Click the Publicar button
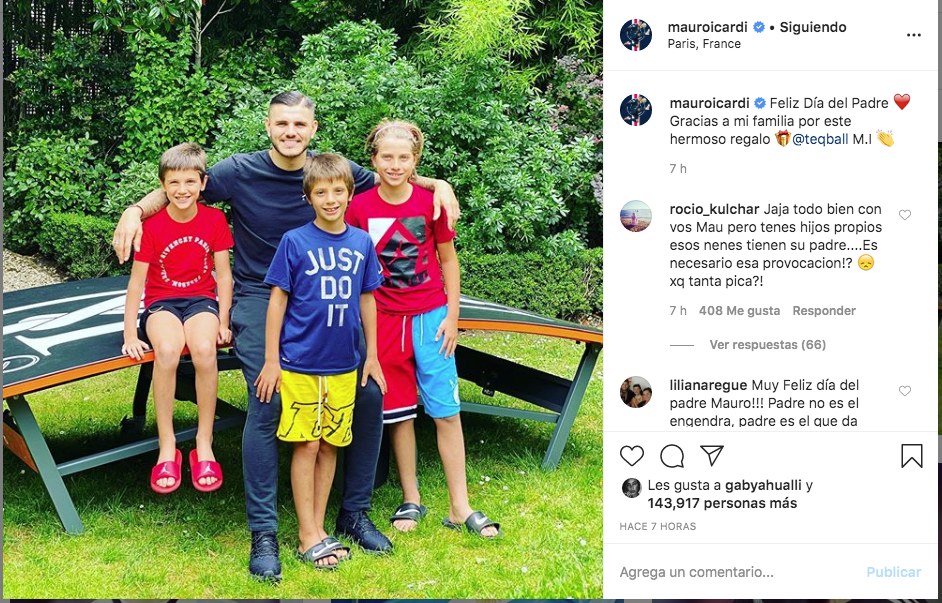Viewport: 942px width, 603px height. pyautogui.click(x=893, y=572)
